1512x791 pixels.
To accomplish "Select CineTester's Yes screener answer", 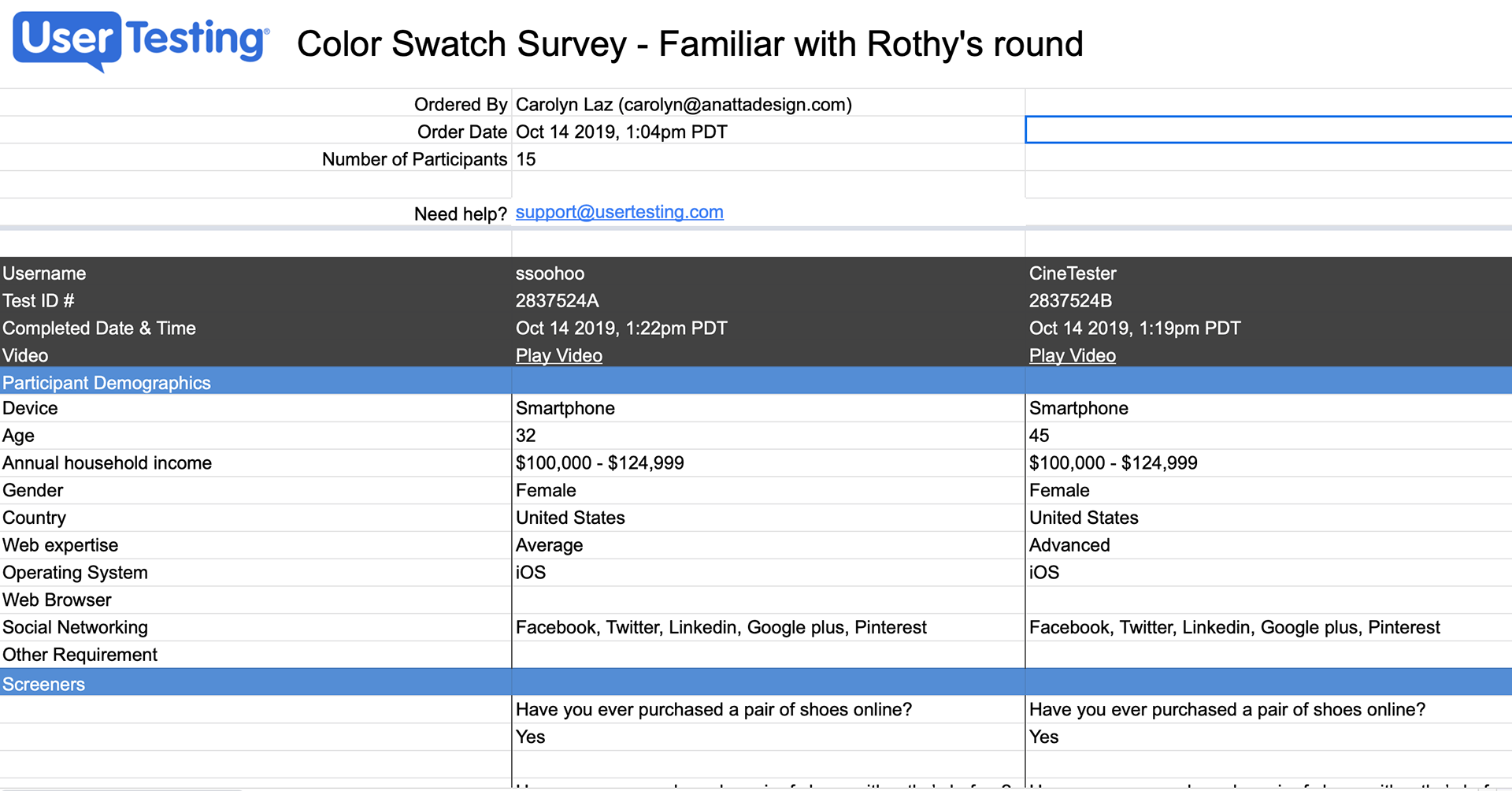I will [x=1269, y=737].
